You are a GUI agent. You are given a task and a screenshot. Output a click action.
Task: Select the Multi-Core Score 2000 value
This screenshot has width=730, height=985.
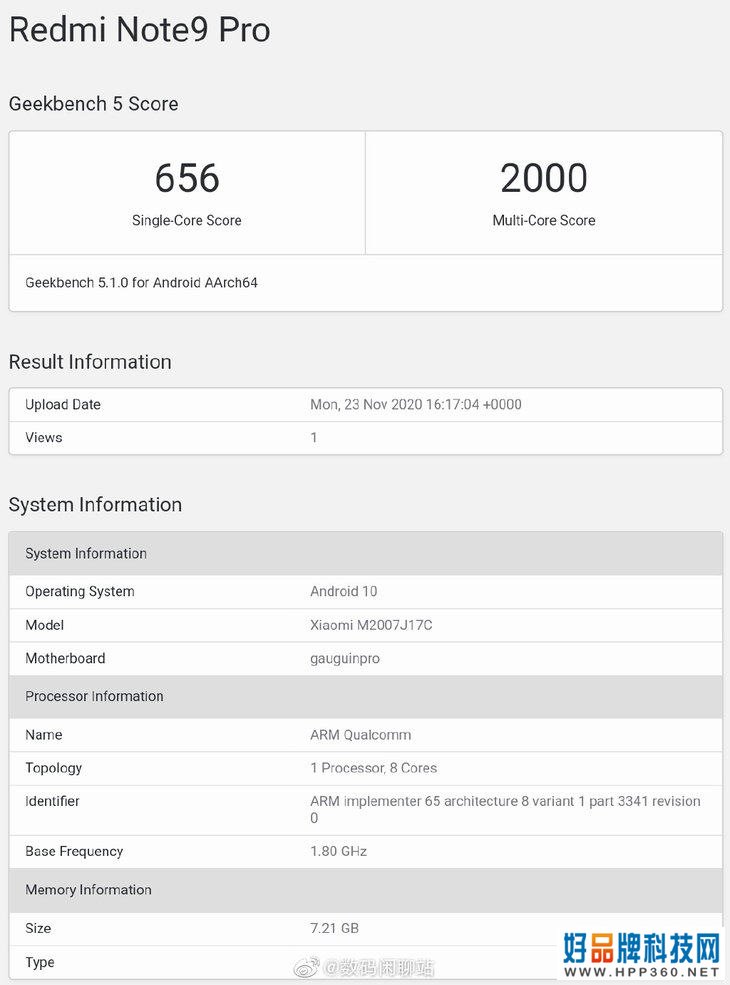coord(543,178)
